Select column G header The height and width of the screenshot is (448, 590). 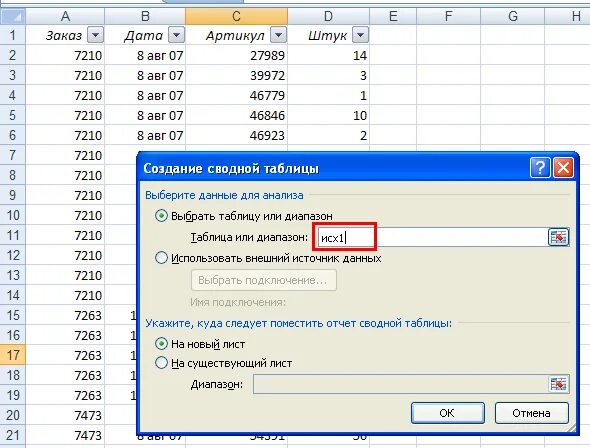512,17
